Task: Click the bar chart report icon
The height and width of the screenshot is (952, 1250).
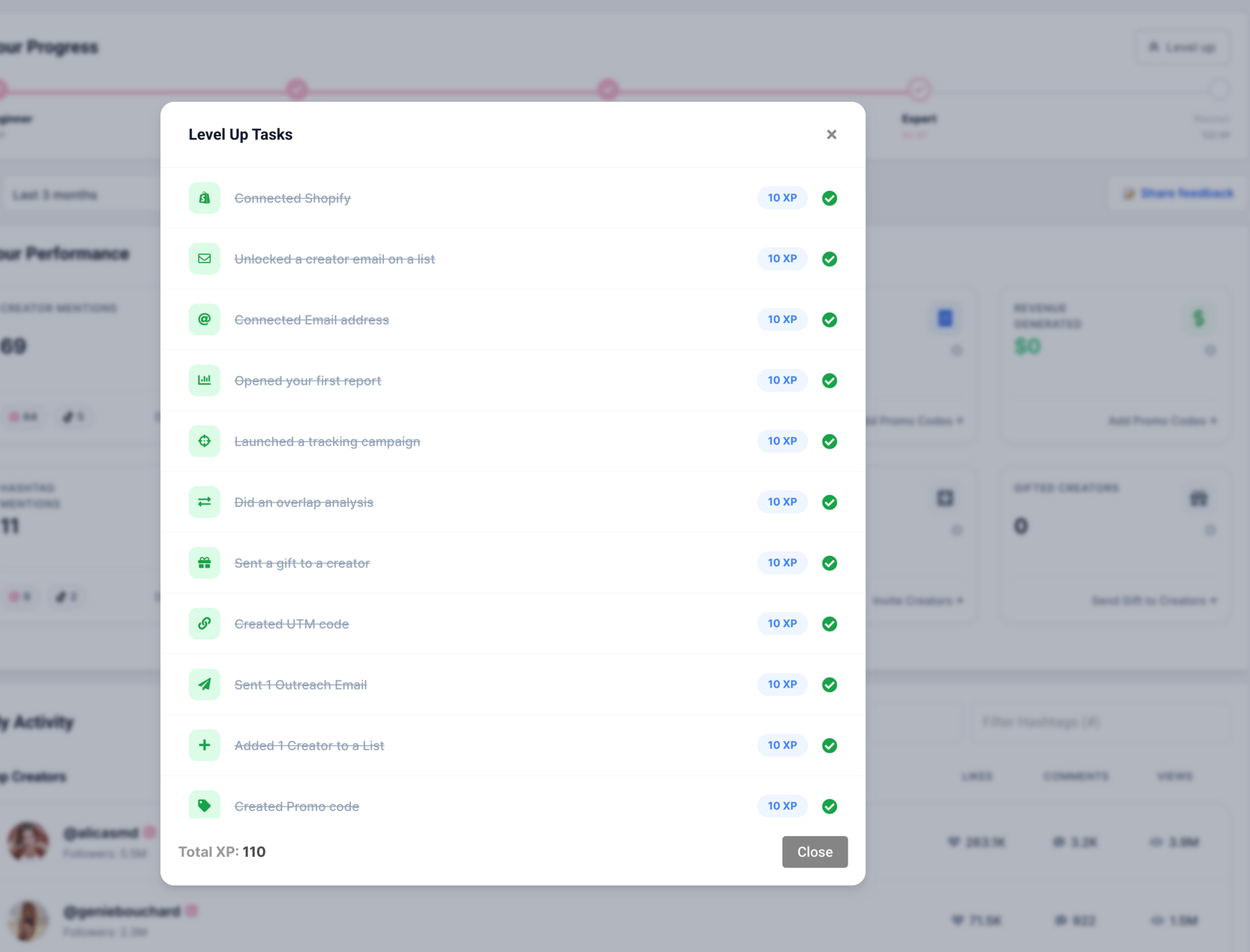Action: tap(204, 380)
